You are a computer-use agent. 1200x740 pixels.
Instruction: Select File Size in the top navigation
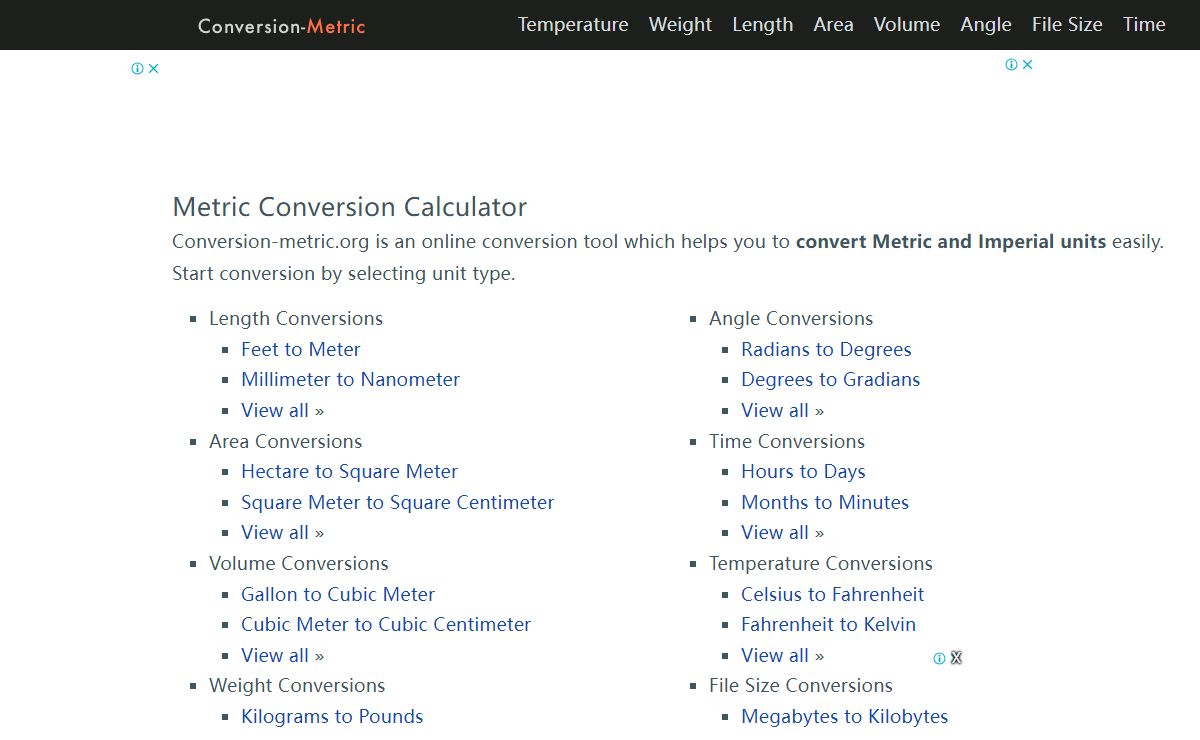coord(1067,25)
